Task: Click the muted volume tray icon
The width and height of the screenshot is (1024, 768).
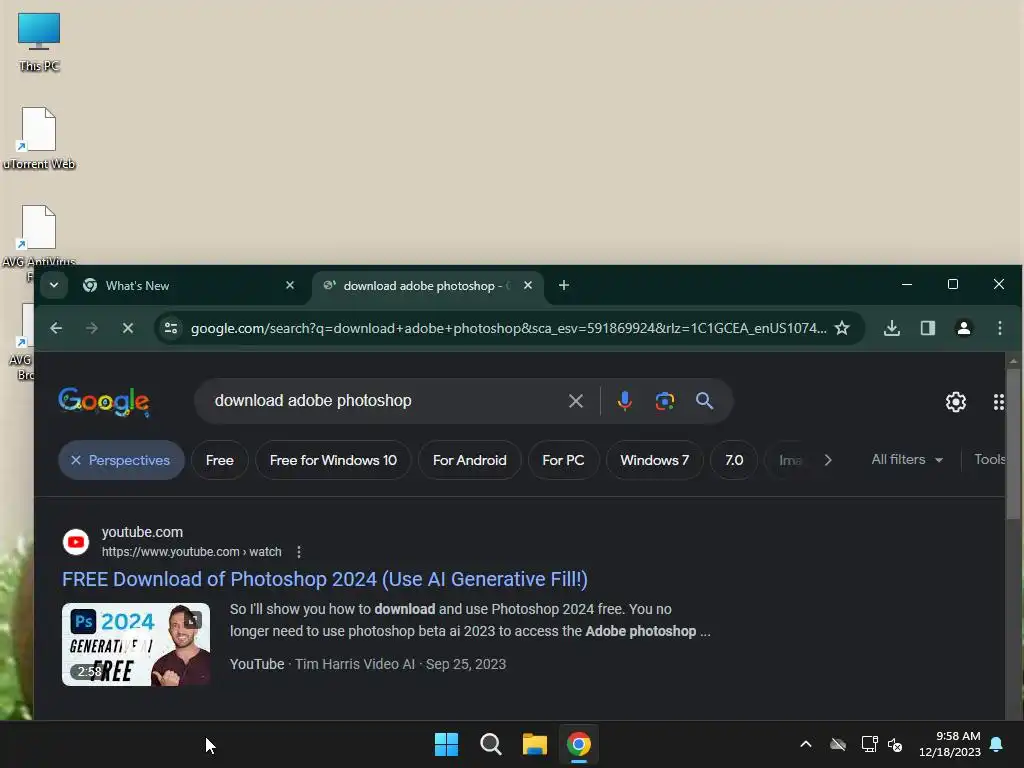Action: pyautogui.click(x=895, y=744)
